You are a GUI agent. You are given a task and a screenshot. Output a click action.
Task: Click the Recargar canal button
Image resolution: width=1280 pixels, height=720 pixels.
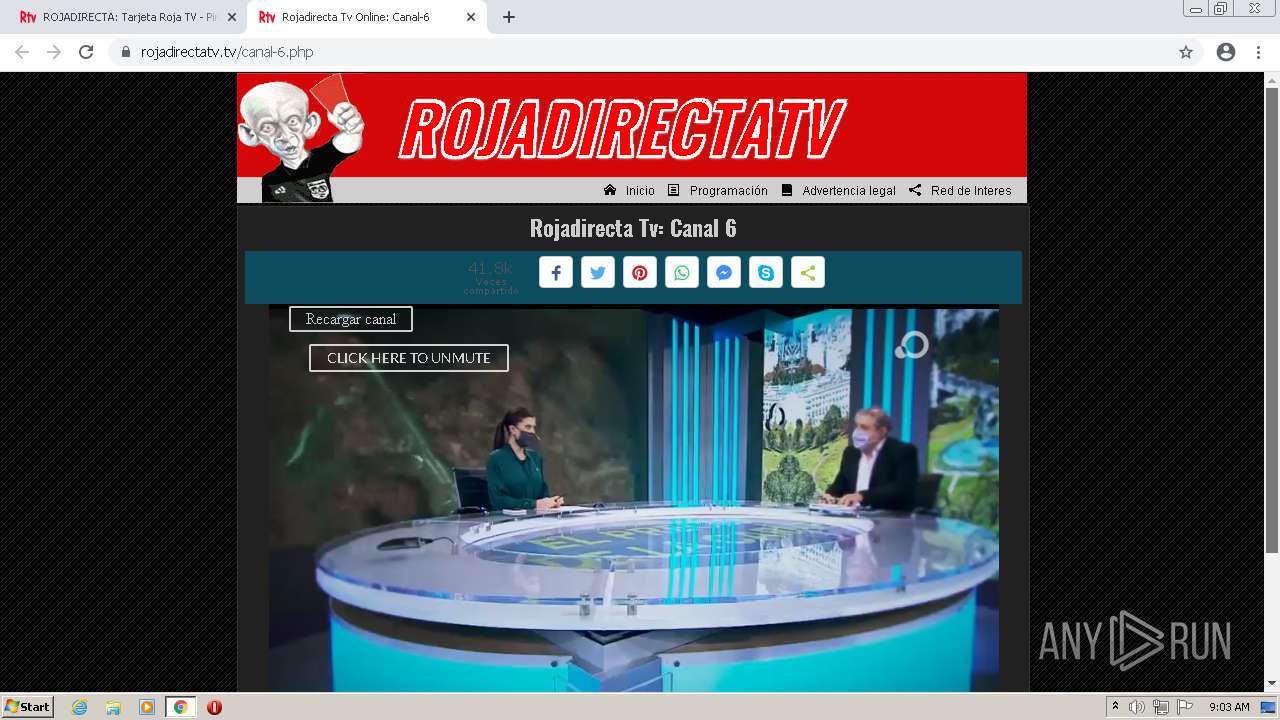(x=351, y=319)
